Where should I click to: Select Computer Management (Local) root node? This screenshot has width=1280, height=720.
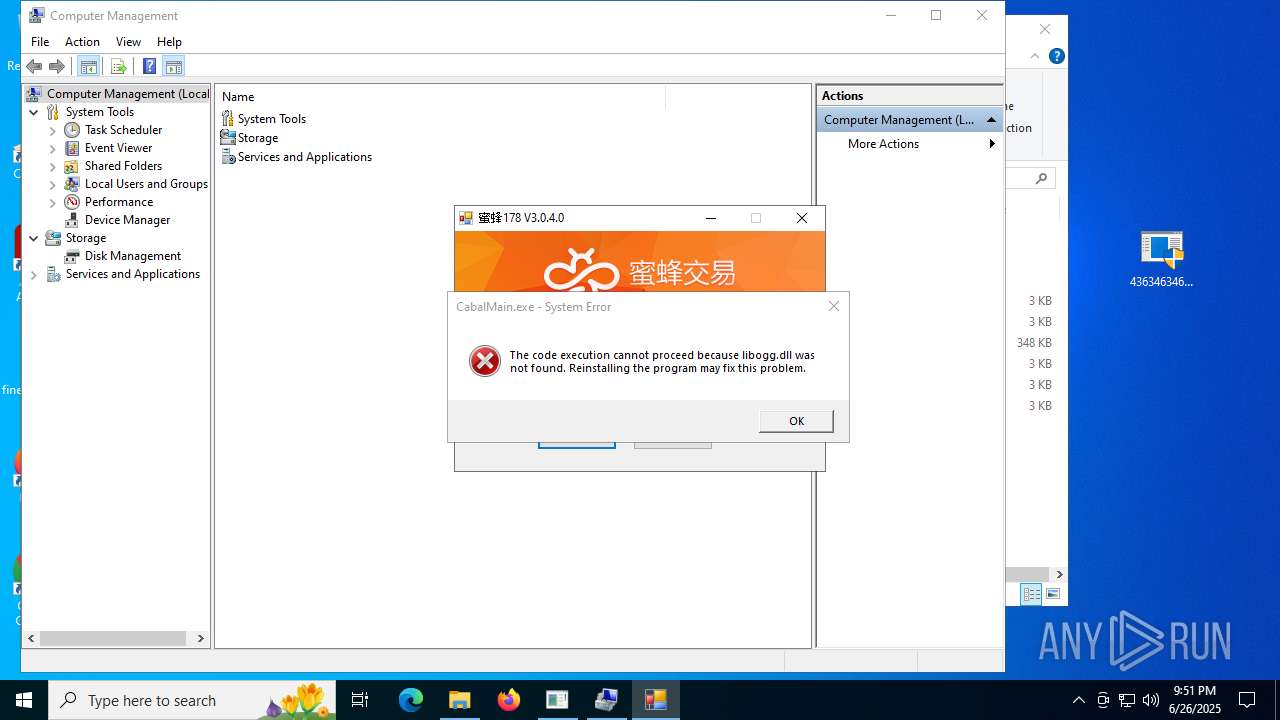pyautogui.click(x=128, y=94)
